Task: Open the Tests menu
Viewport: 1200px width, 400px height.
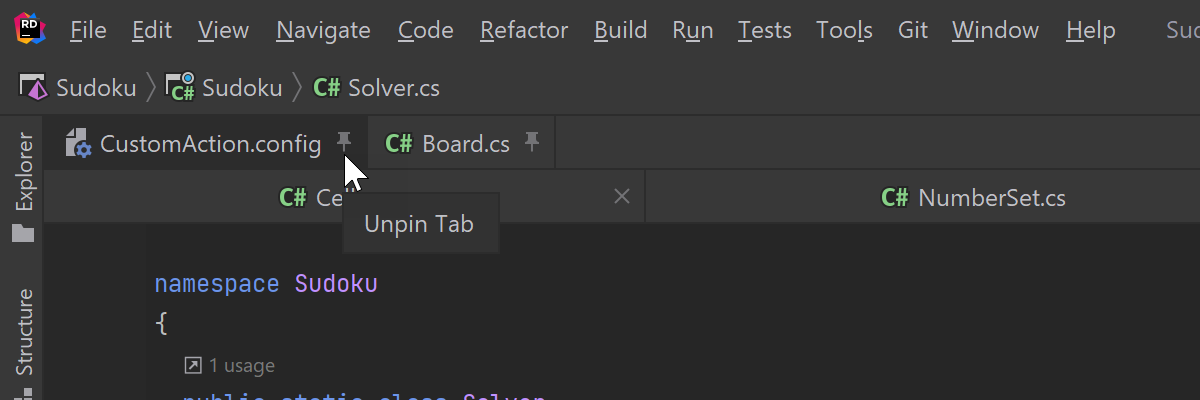Action: pos(765,30)
